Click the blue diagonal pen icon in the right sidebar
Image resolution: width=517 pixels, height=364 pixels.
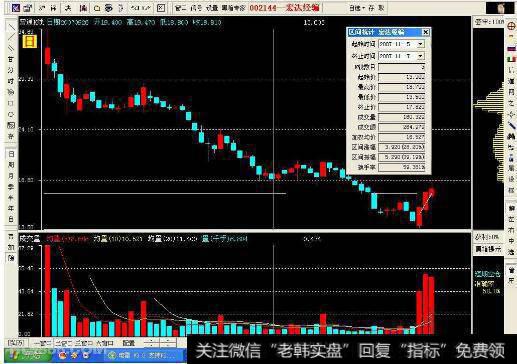(x=511, y=126)
